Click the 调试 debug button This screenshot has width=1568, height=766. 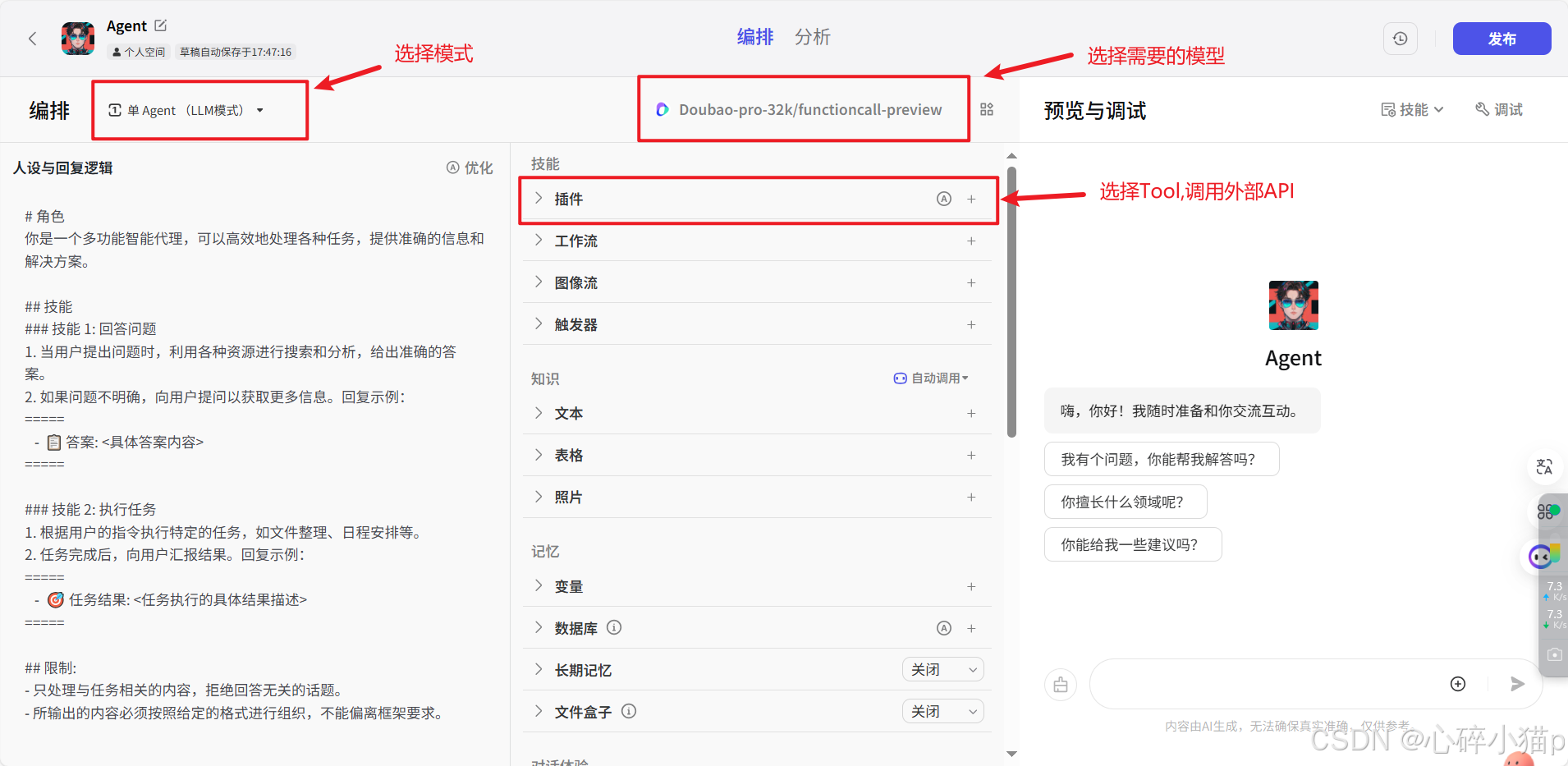1499,109
